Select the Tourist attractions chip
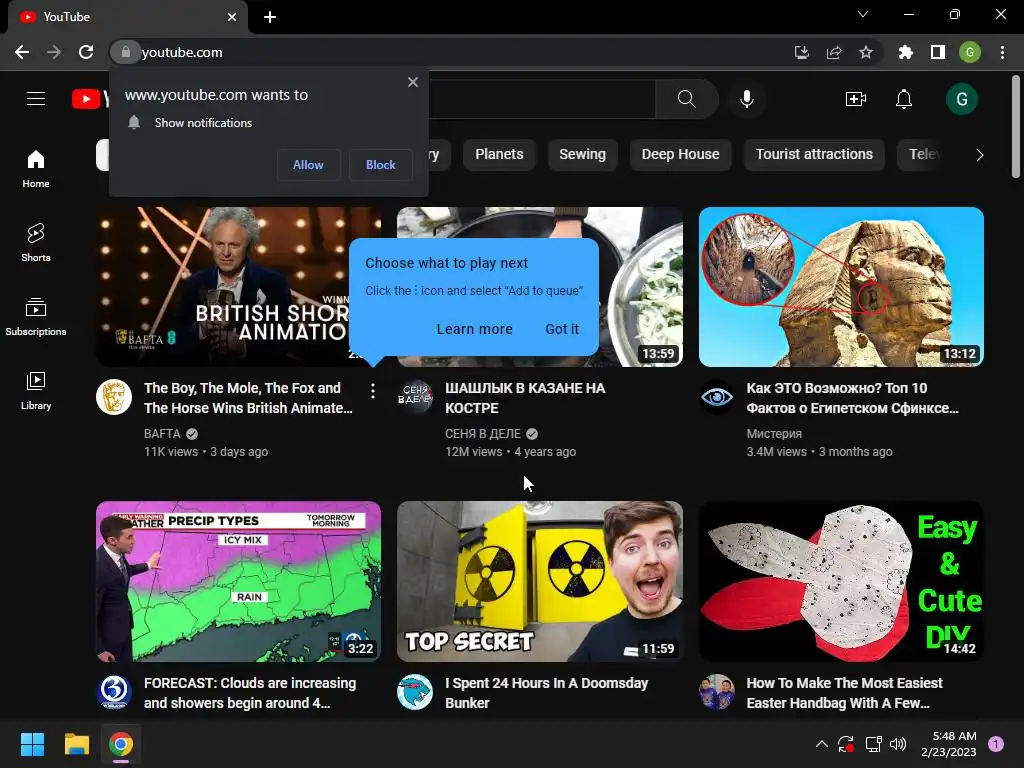Viewport: 1024px width, 768px height. [814, 155]
